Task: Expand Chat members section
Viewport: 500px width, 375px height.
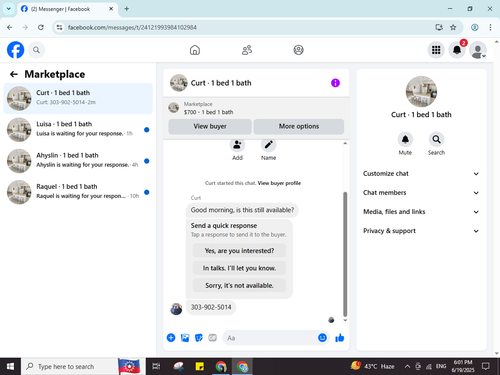Action: tap(421, 193)
